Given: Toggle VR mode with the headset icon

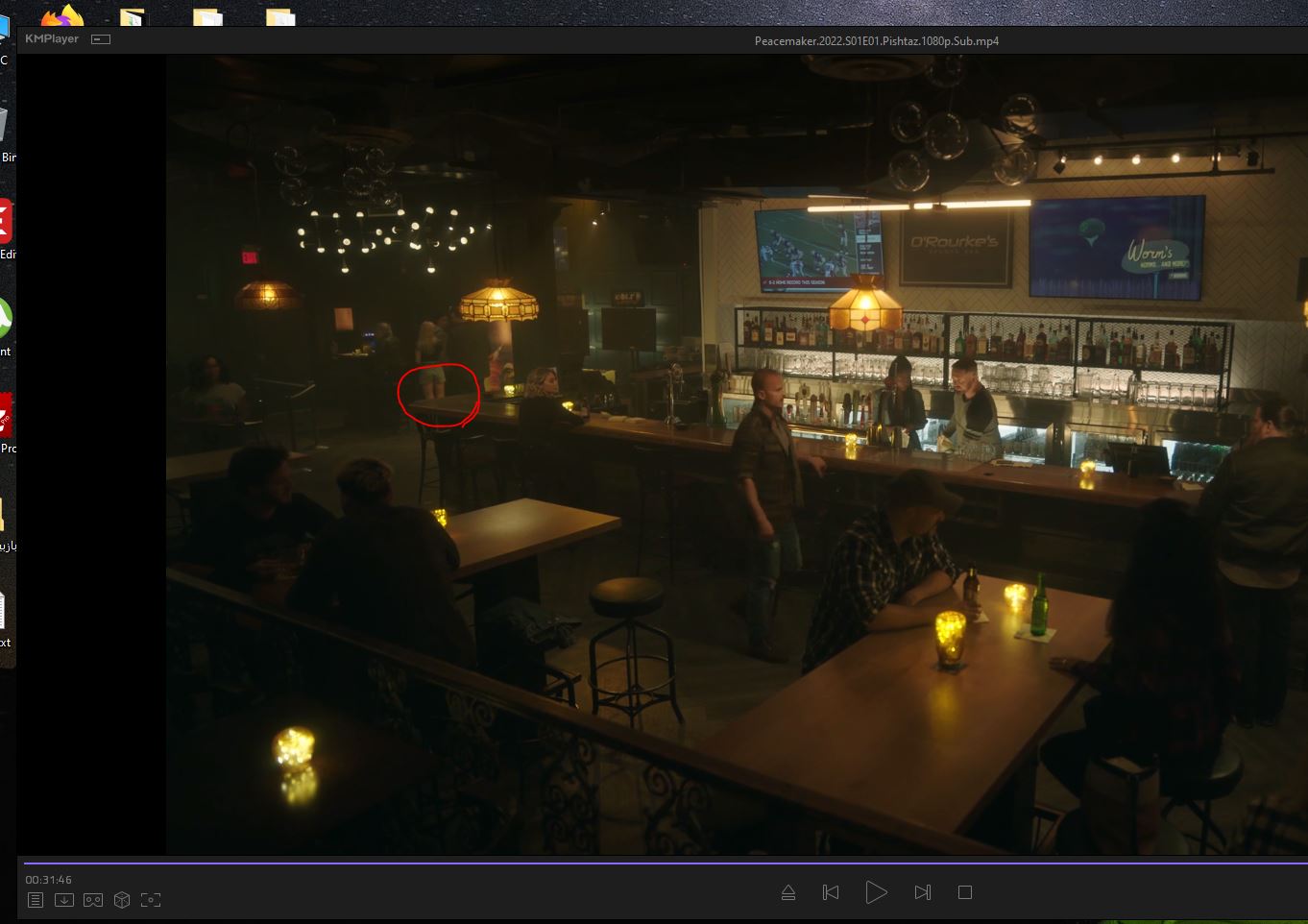Looking at the screenshot, I should pyautogui.click(x=93, y=900).
